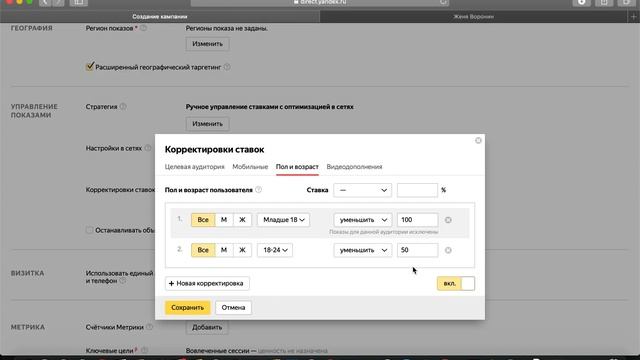Click Добавить for Счётчики Метрики
The height and width of the screenshot is (360, 640).
point(207,327)
